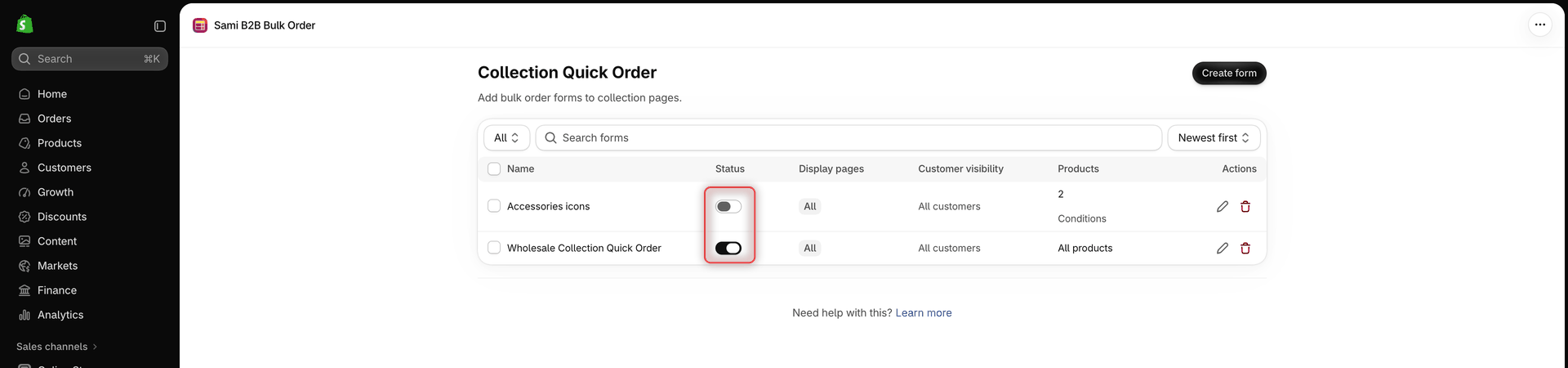Click the All badge in Accessories icons row

[809, 206]
